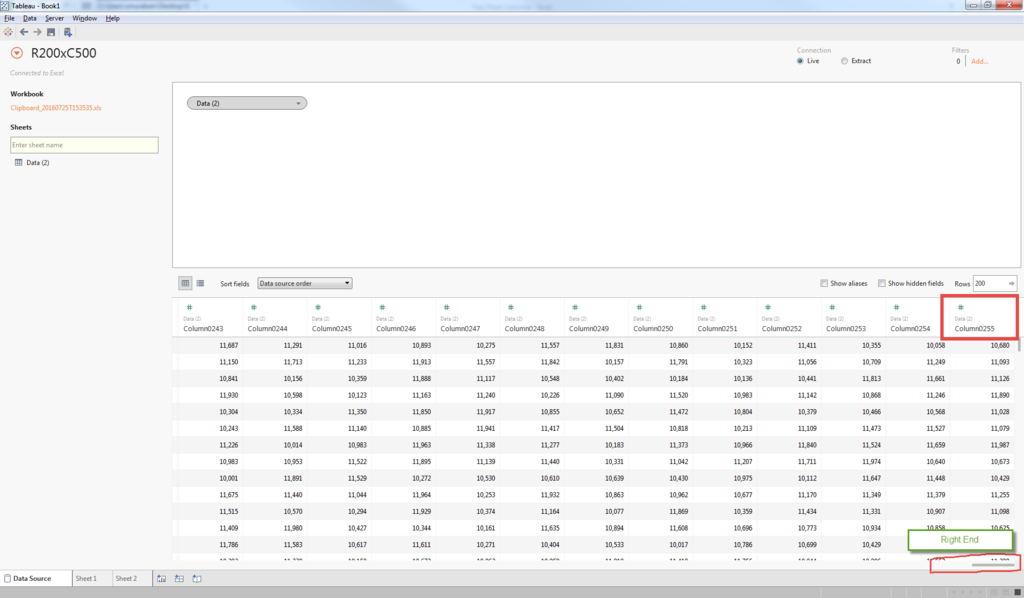The image size is (1024, 598).
Task: Click the number type icon for Column0244
Action: coord(253,307)
